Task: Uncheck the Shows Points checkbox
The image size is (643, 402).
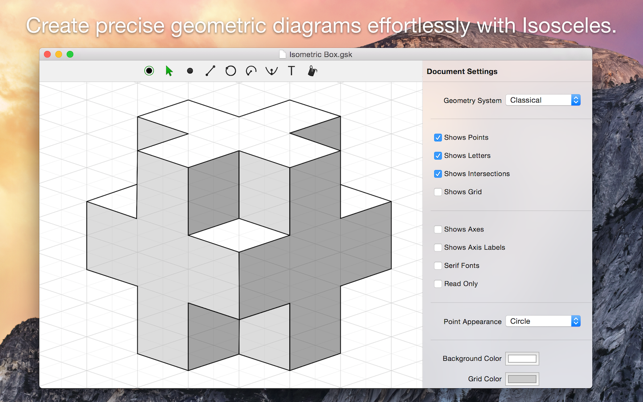Action: [438, 137]
